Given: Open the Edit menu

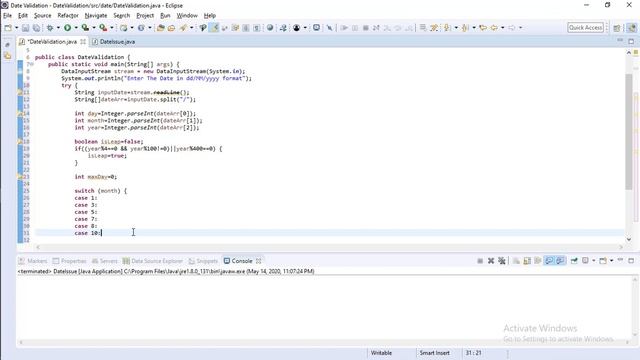Looking at the screenshot, I should (x=23, y=16).
